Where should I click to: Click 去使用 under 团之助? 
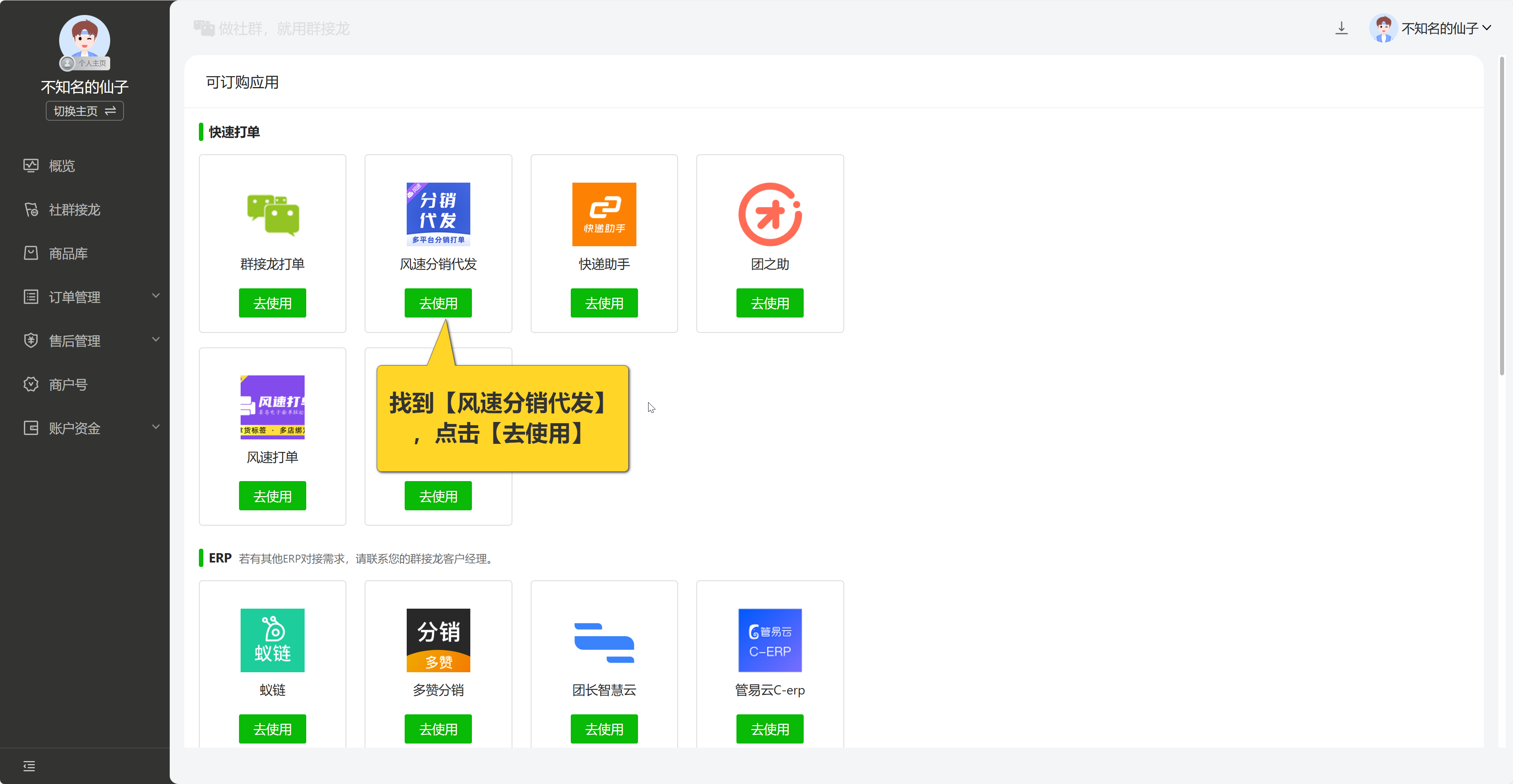point(769,303)
